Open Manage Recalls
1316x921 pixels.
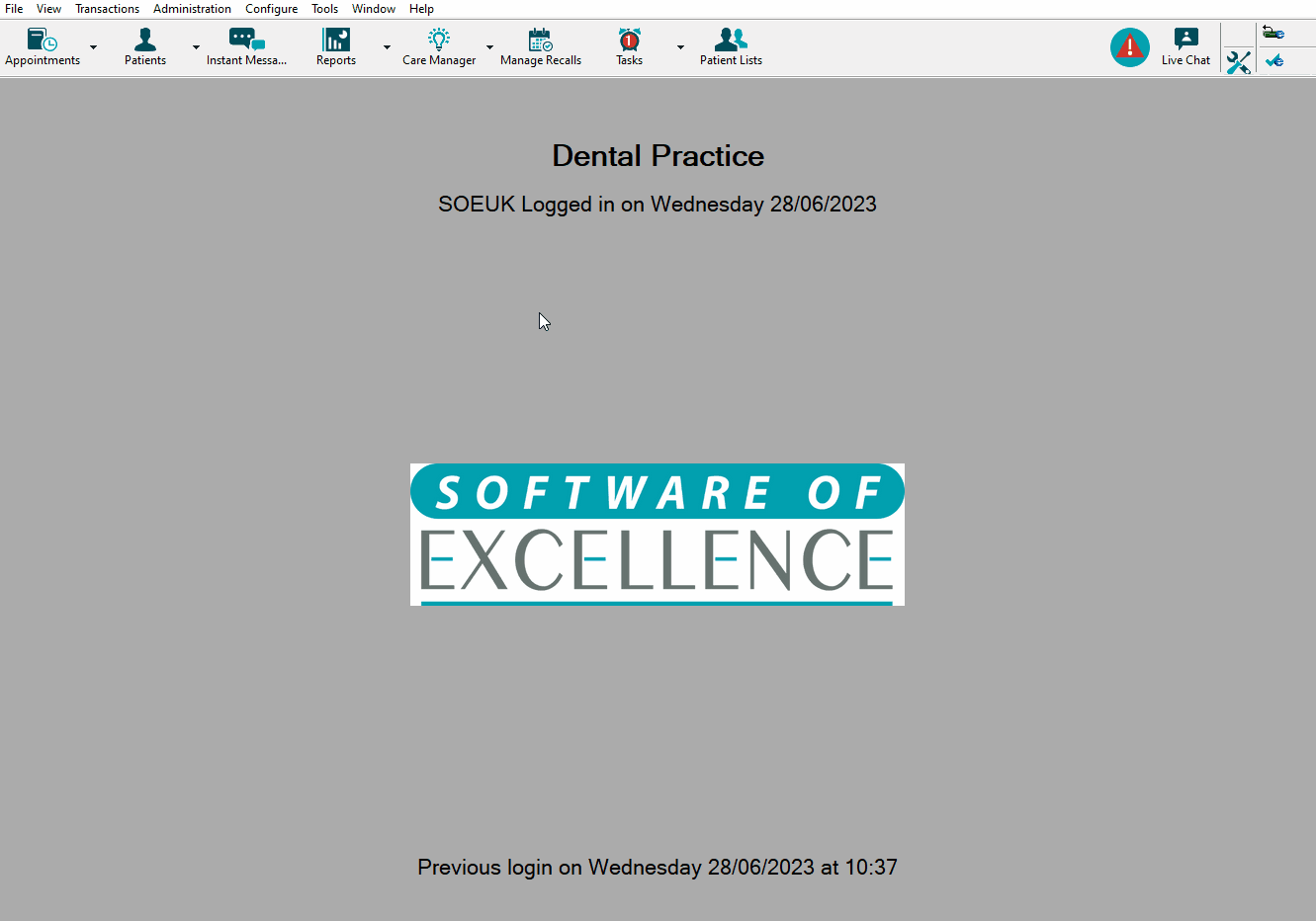(x=541, y=47)
